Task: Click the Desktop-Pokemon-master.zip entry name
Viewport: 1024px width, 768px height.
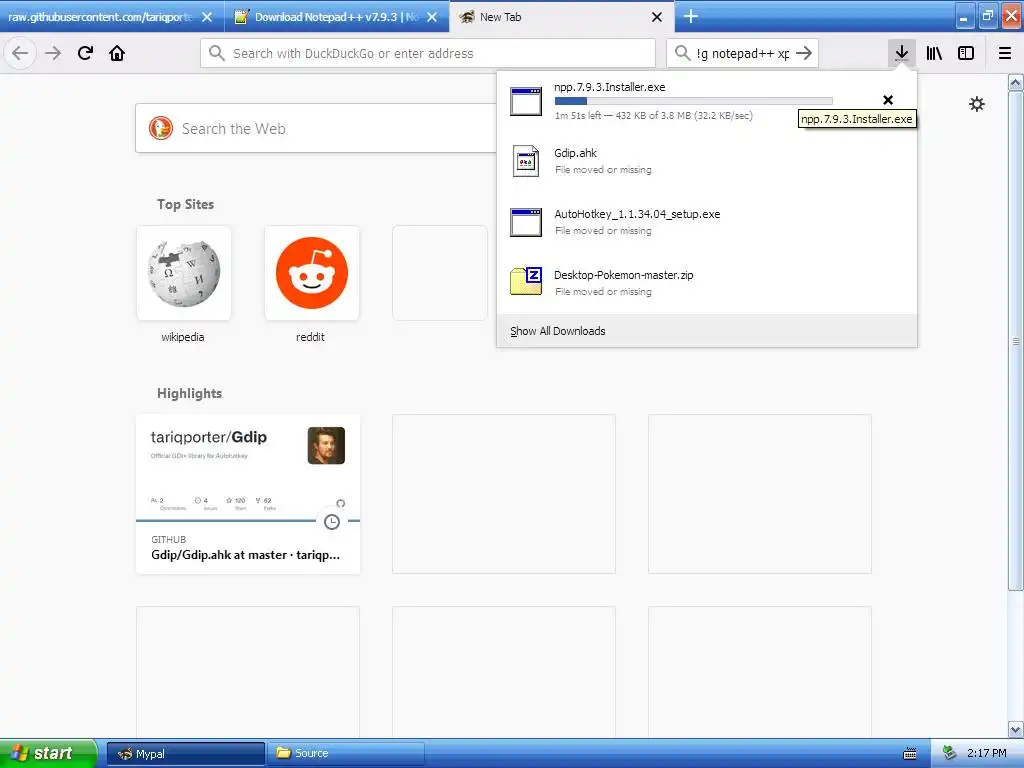Action: pos(624,275)
